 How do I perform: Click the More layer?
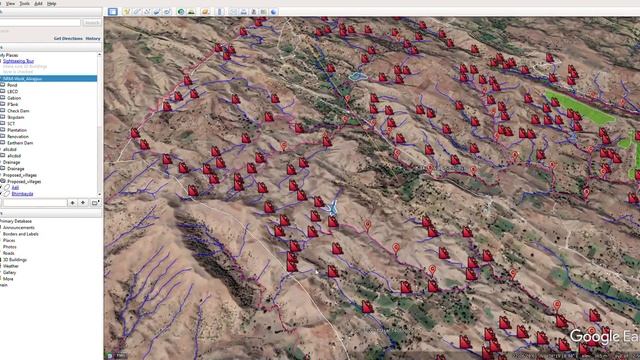[8, 279]
